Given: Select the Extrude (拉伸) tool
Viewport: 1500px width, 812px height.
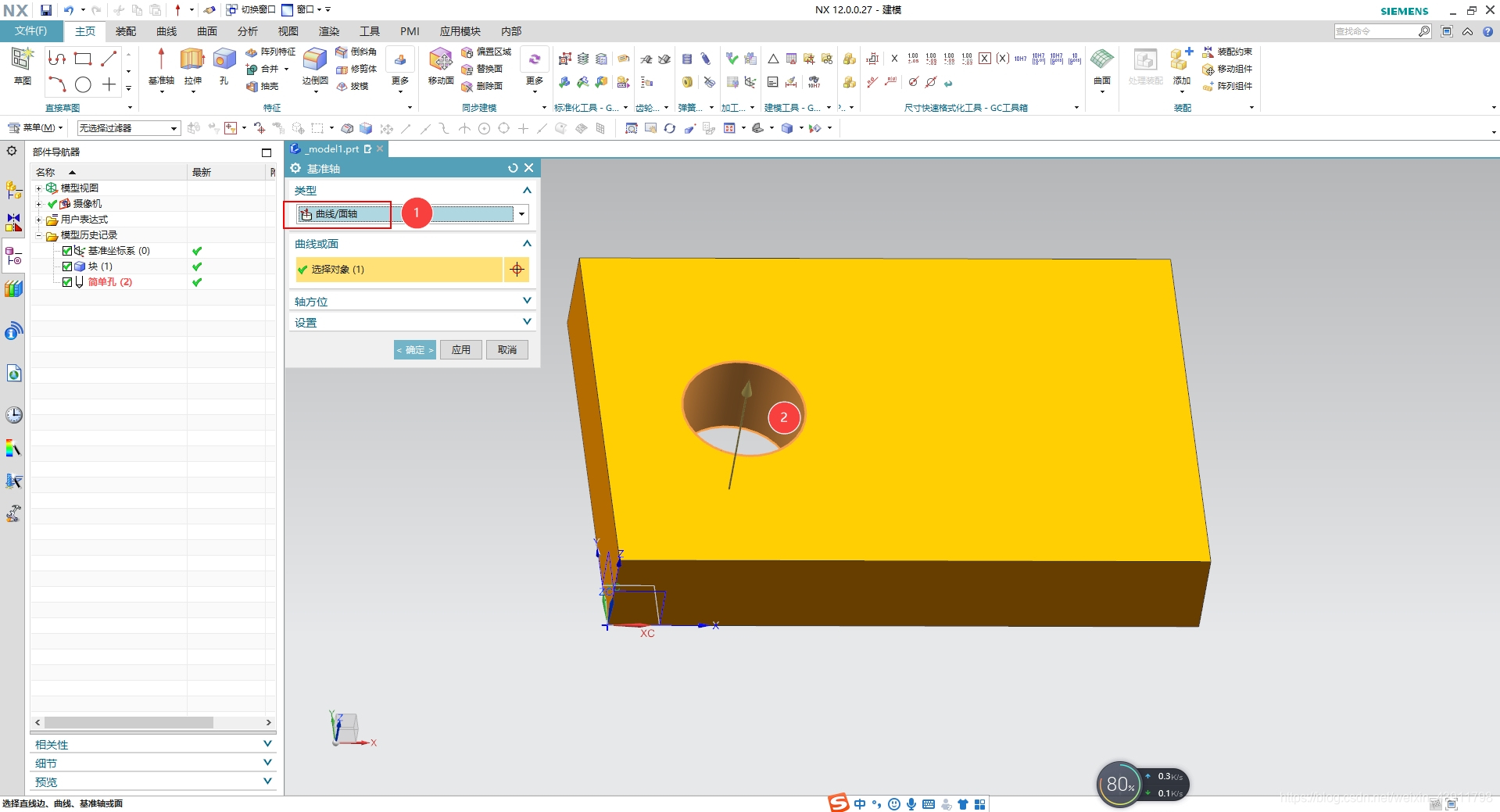Looking at the screenshot, I should (x=192, y=67).
